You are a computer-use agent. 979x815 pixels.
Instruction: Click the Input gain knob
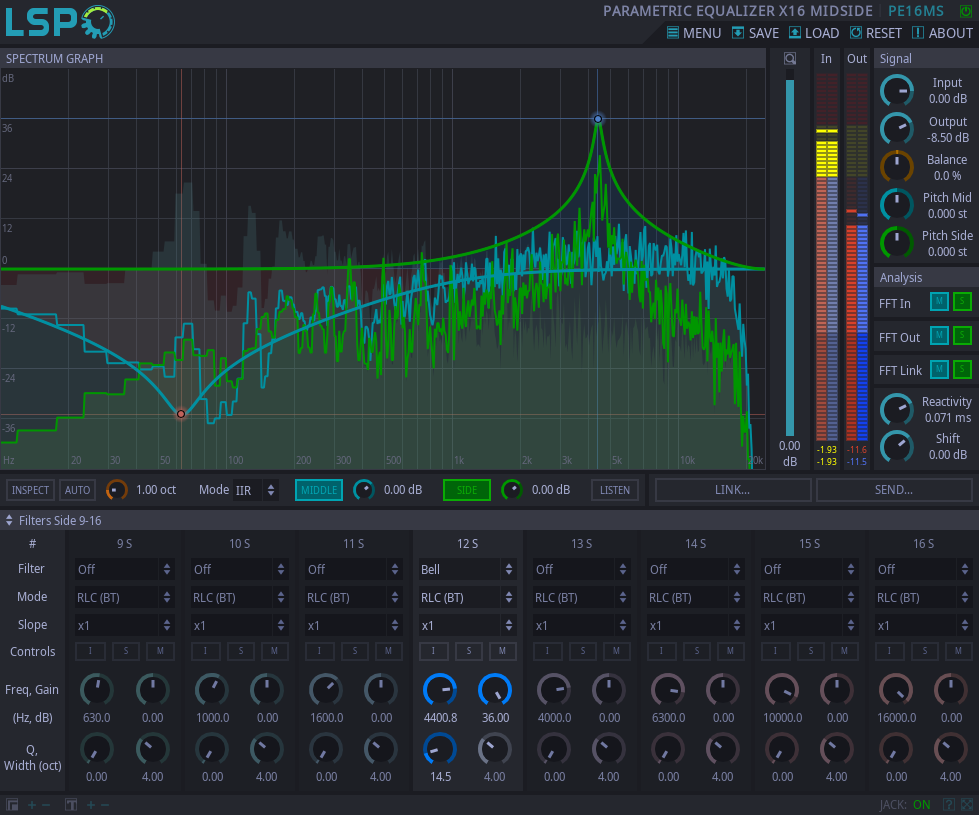point(897,91)
